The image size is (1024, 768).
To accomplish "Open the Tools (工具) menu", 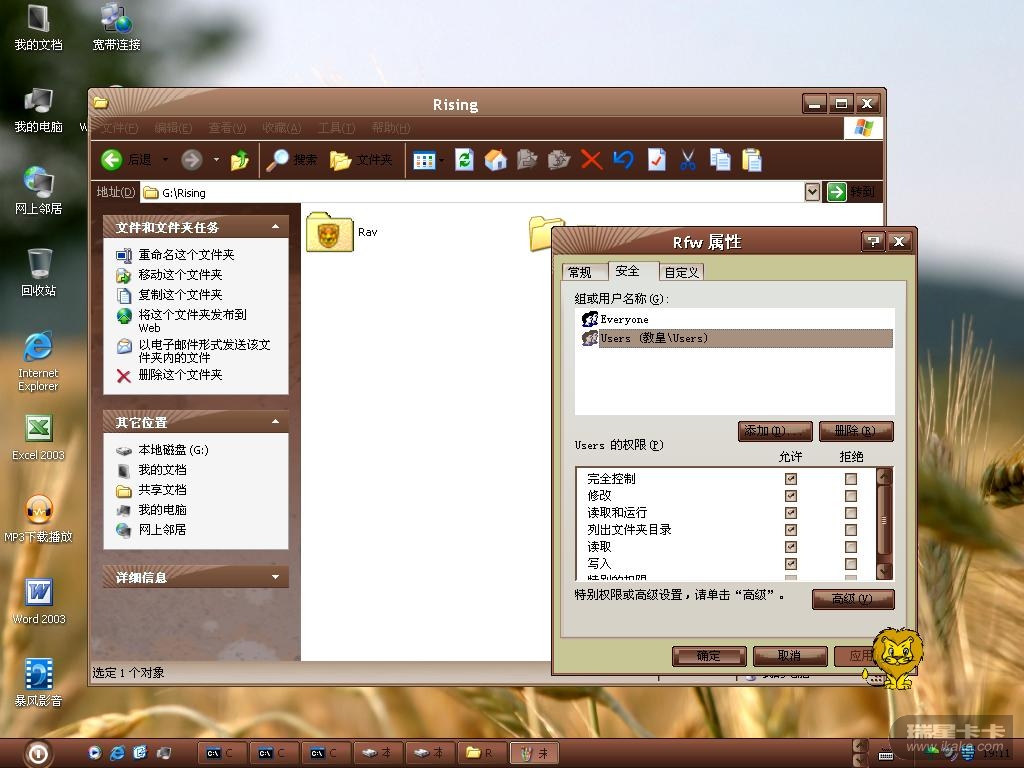I will pyautogui.click(x=336, y=128).
